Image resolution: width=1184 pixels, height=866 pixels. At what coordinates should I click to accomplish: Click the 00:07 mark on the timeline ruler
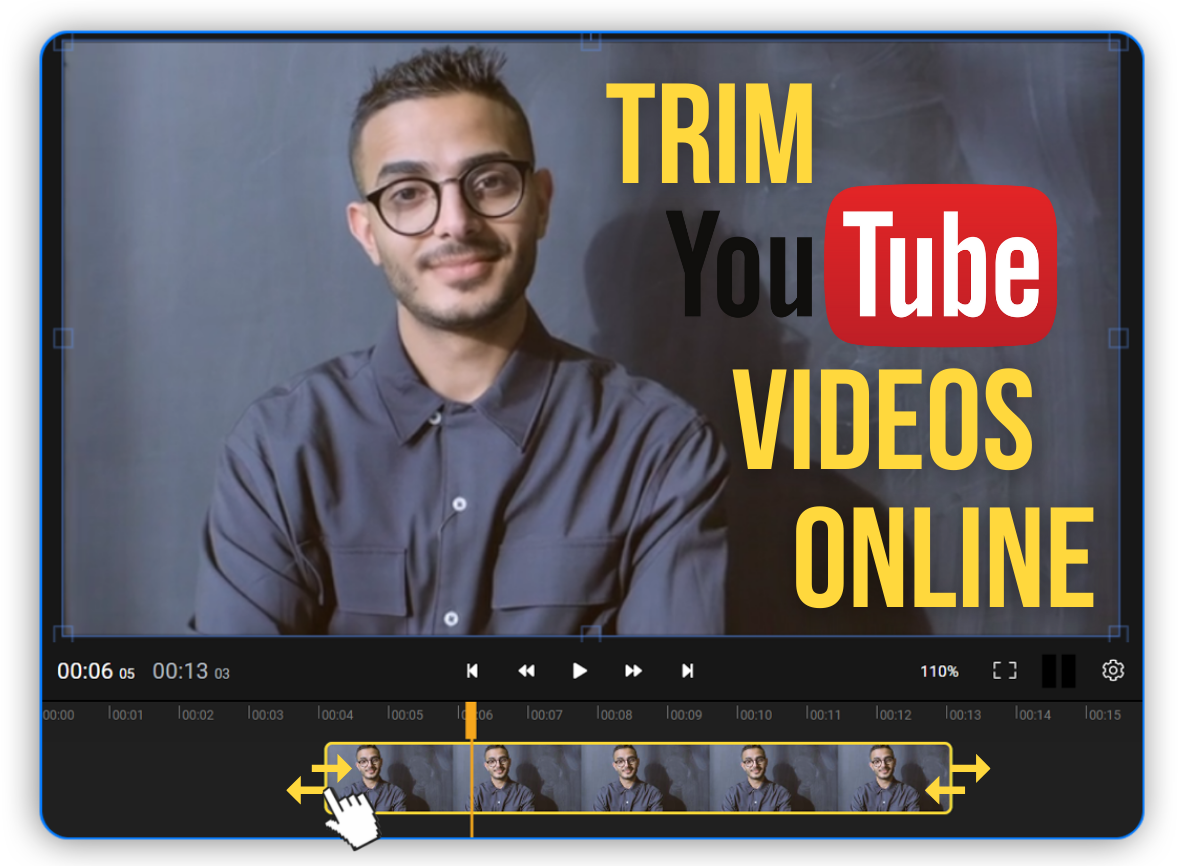pos(544,714)
